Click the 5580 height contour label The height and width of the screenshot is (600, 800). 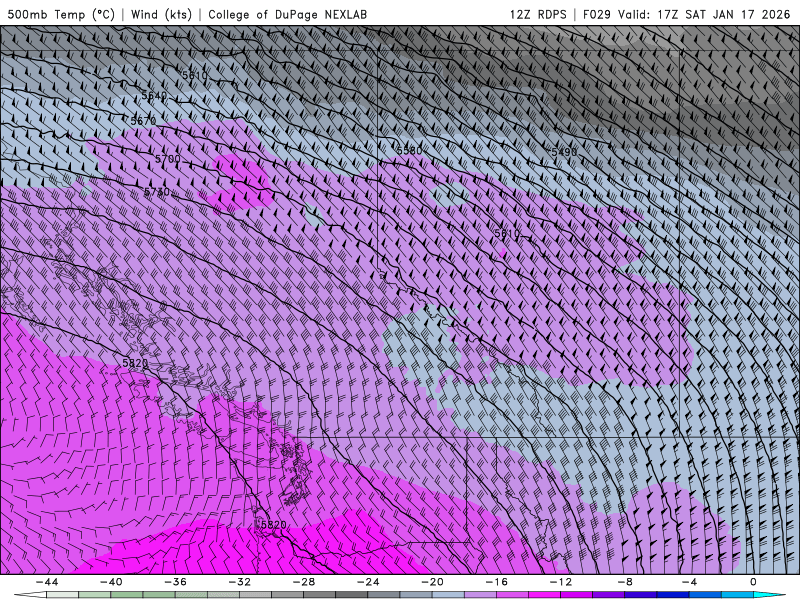coord(409,151)
